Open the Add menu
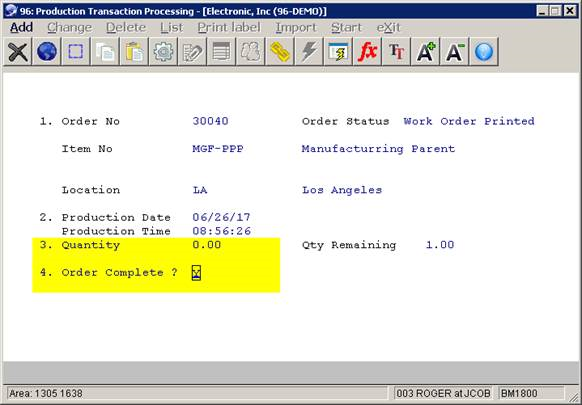The width and height of the screenshot is (582, 405). click(22, 27)
